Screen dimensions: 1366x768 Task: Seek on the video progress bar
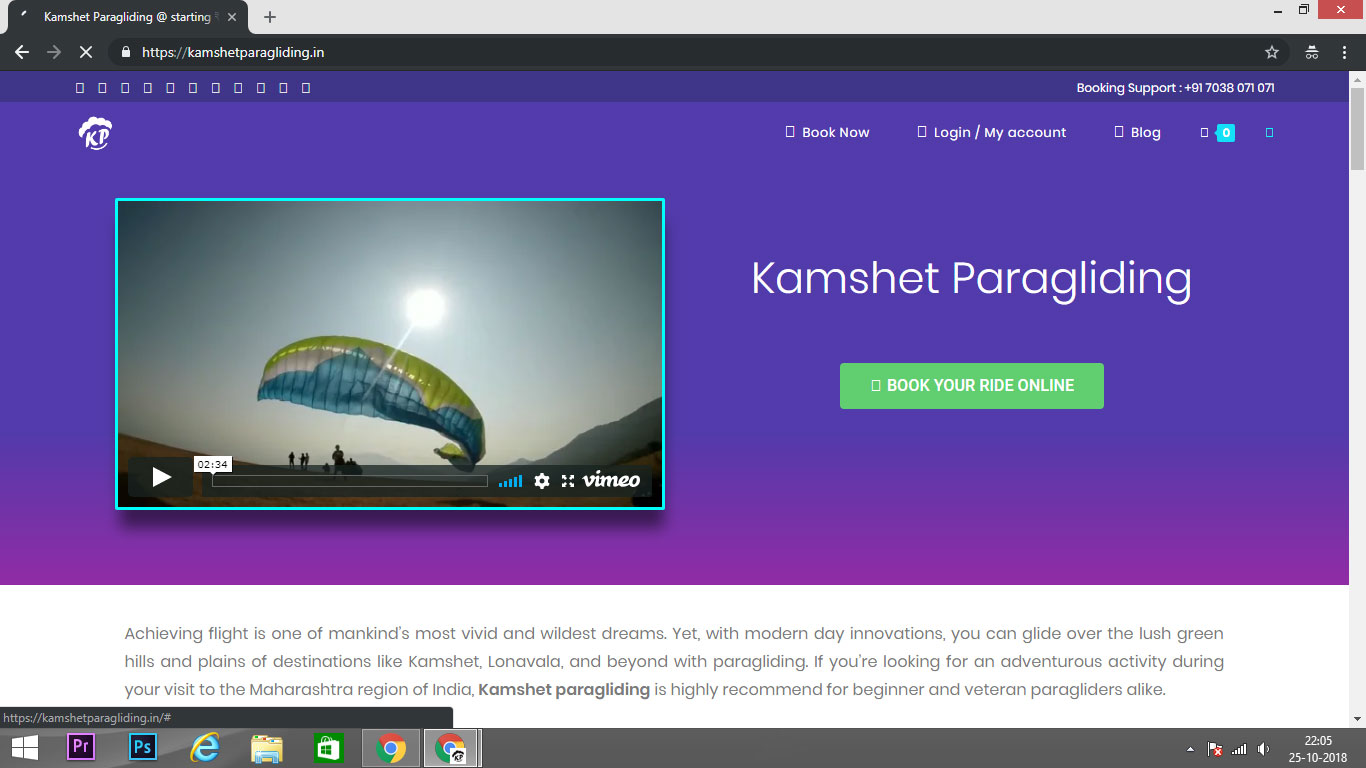click(350, 481)
